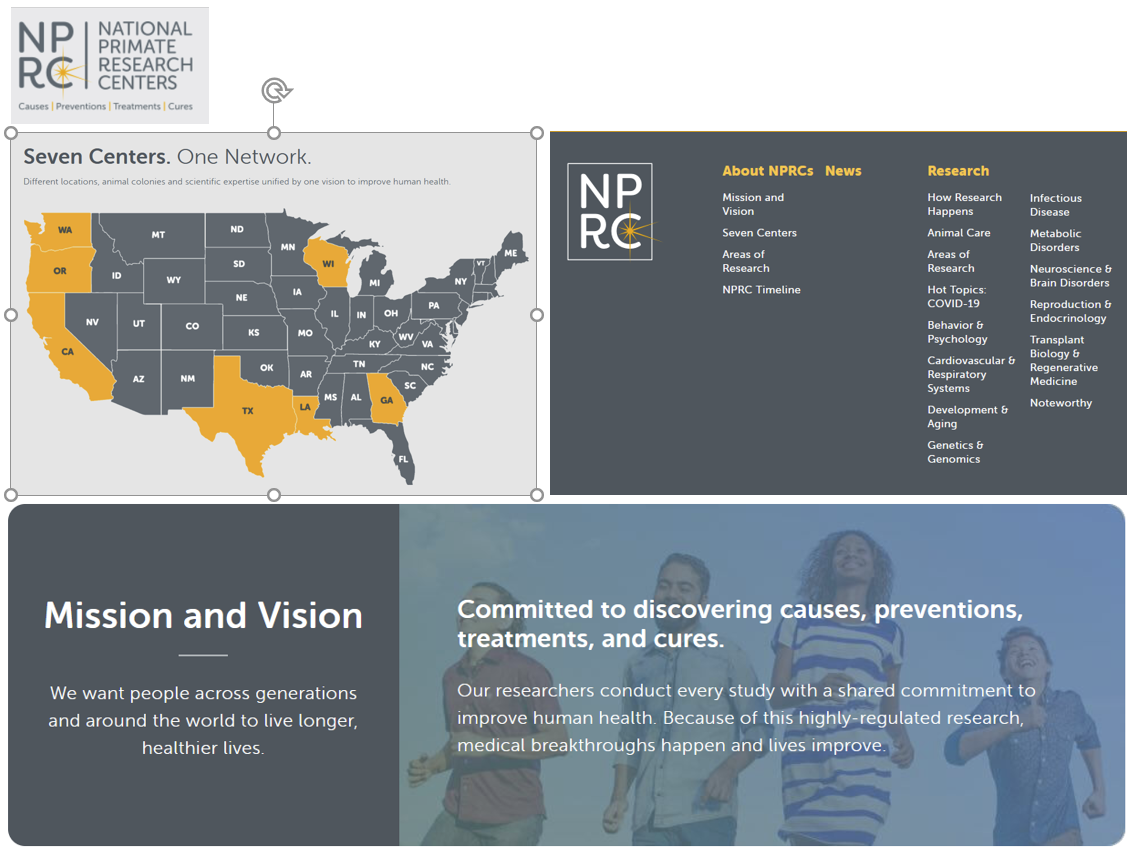Open the Hot Topics: COVID-19 link

(x=957, y=297)
